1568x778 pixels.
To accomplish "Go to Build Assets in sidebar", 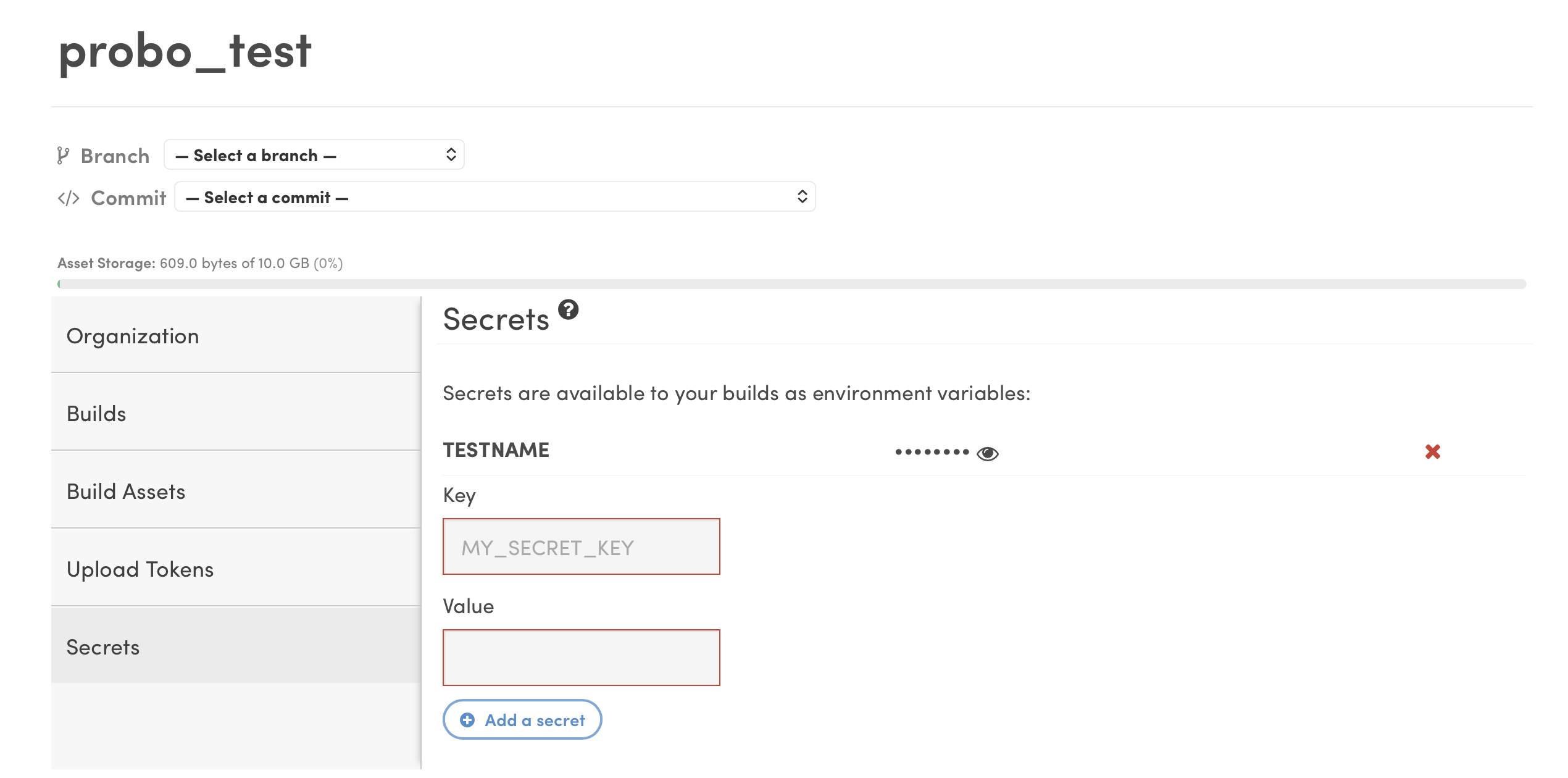I will pos(236,491).
